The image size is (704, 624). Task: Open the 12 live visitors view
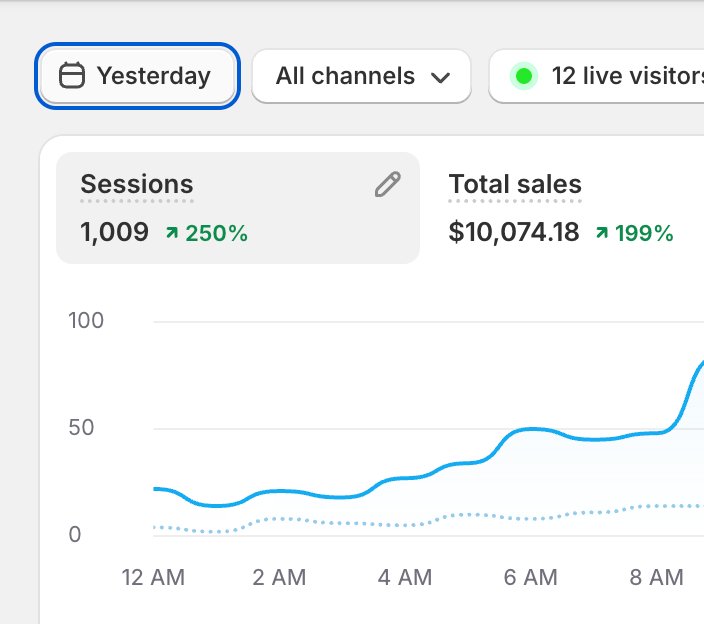597,76
